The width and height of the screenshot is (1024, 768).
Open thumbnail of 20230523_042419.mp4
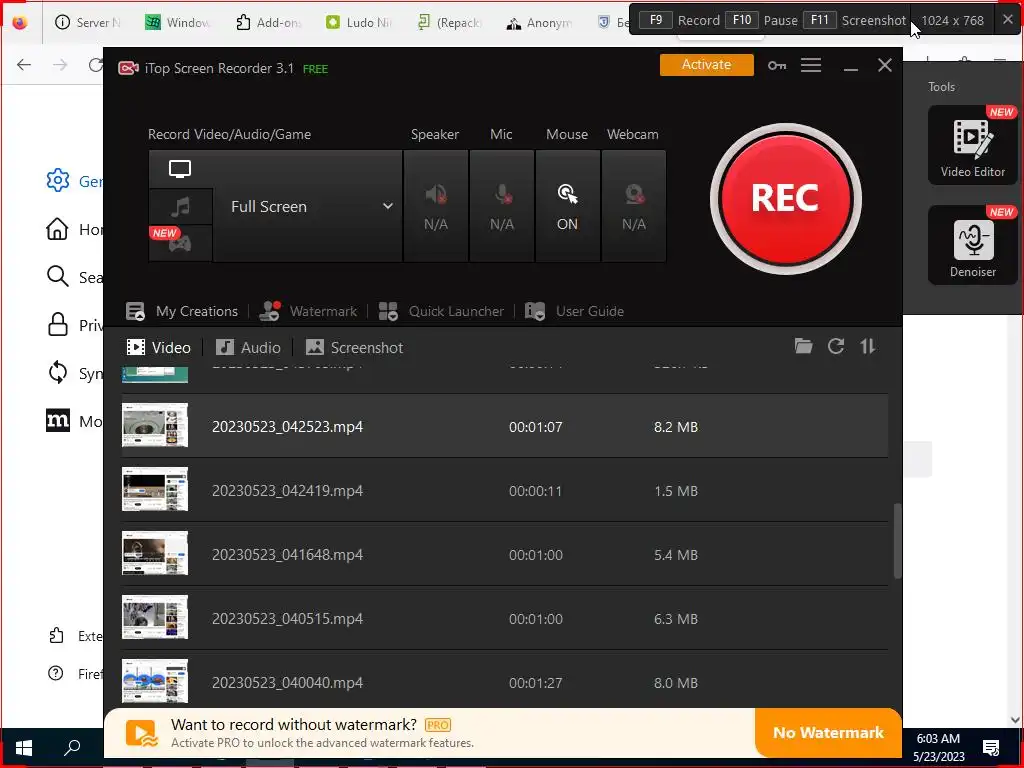tap(155, 489)
